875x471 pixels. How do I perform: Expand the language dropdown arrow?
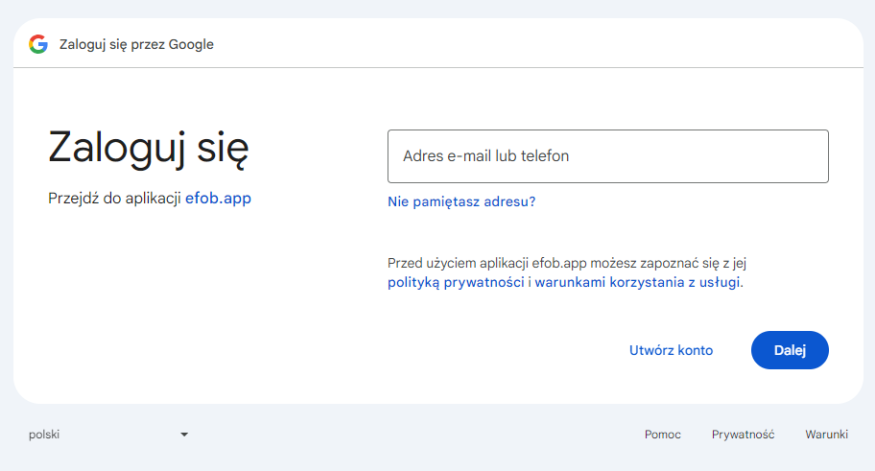pyautogui.click(x=184, y=434)
